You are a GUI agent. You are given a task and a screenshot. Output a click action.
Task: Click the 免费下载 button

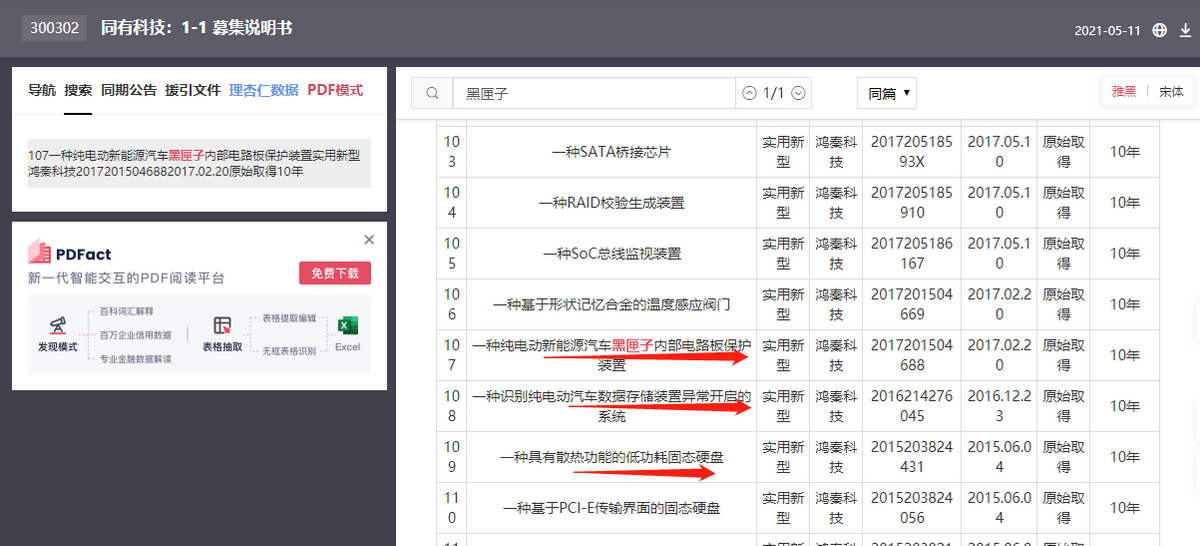coord(335,273)
